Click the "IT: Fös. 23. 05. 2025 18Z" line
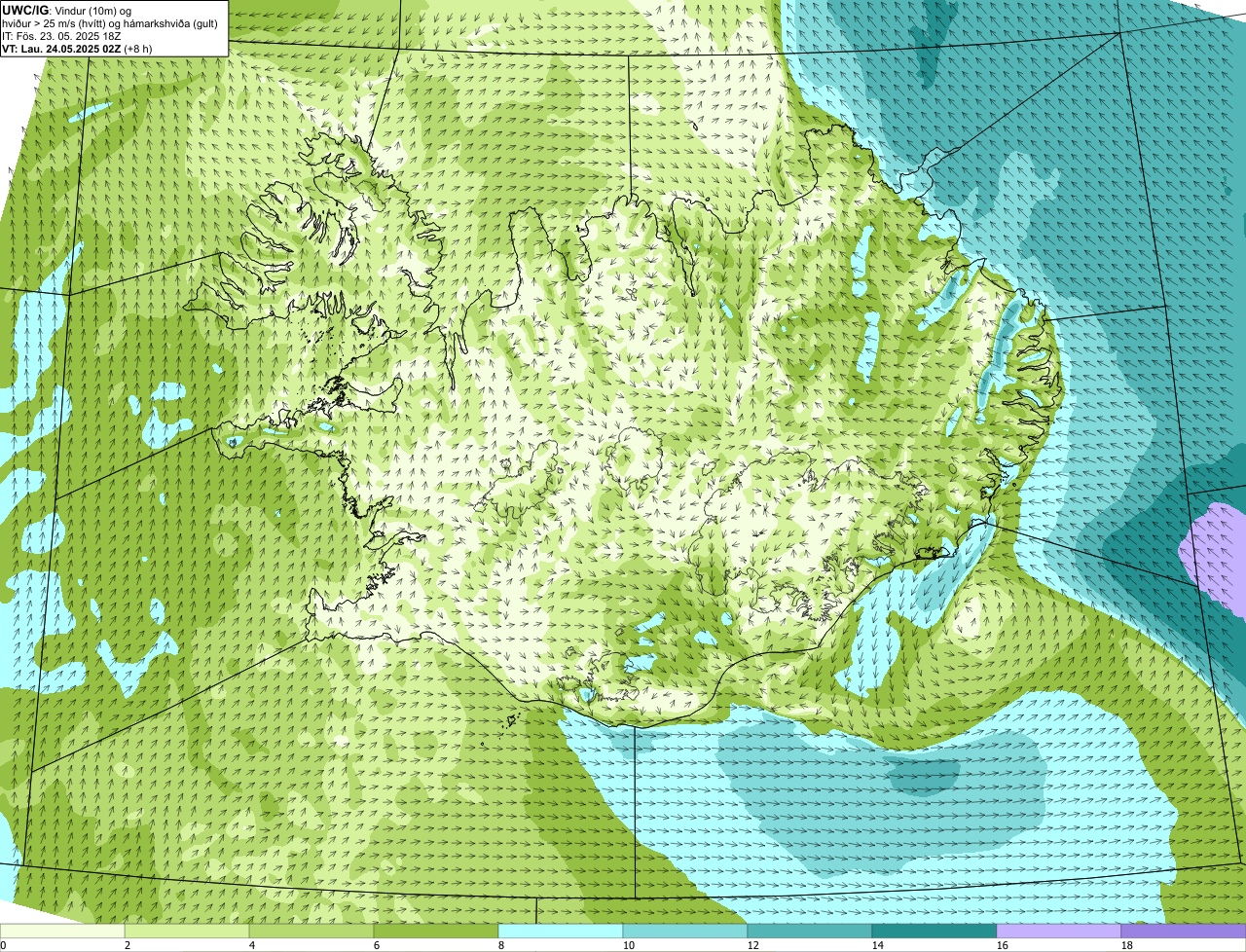This screenshot has width=1246, height=952. (x=61, y=36)
